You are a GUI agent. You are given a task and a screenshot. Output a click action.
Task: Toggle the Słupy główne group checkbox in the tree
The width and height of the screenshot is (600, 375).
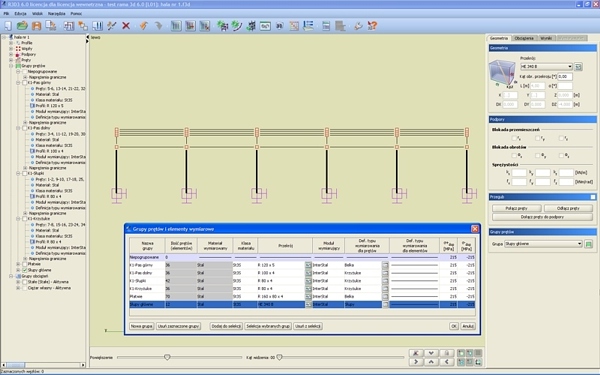(x=25, y=270)
